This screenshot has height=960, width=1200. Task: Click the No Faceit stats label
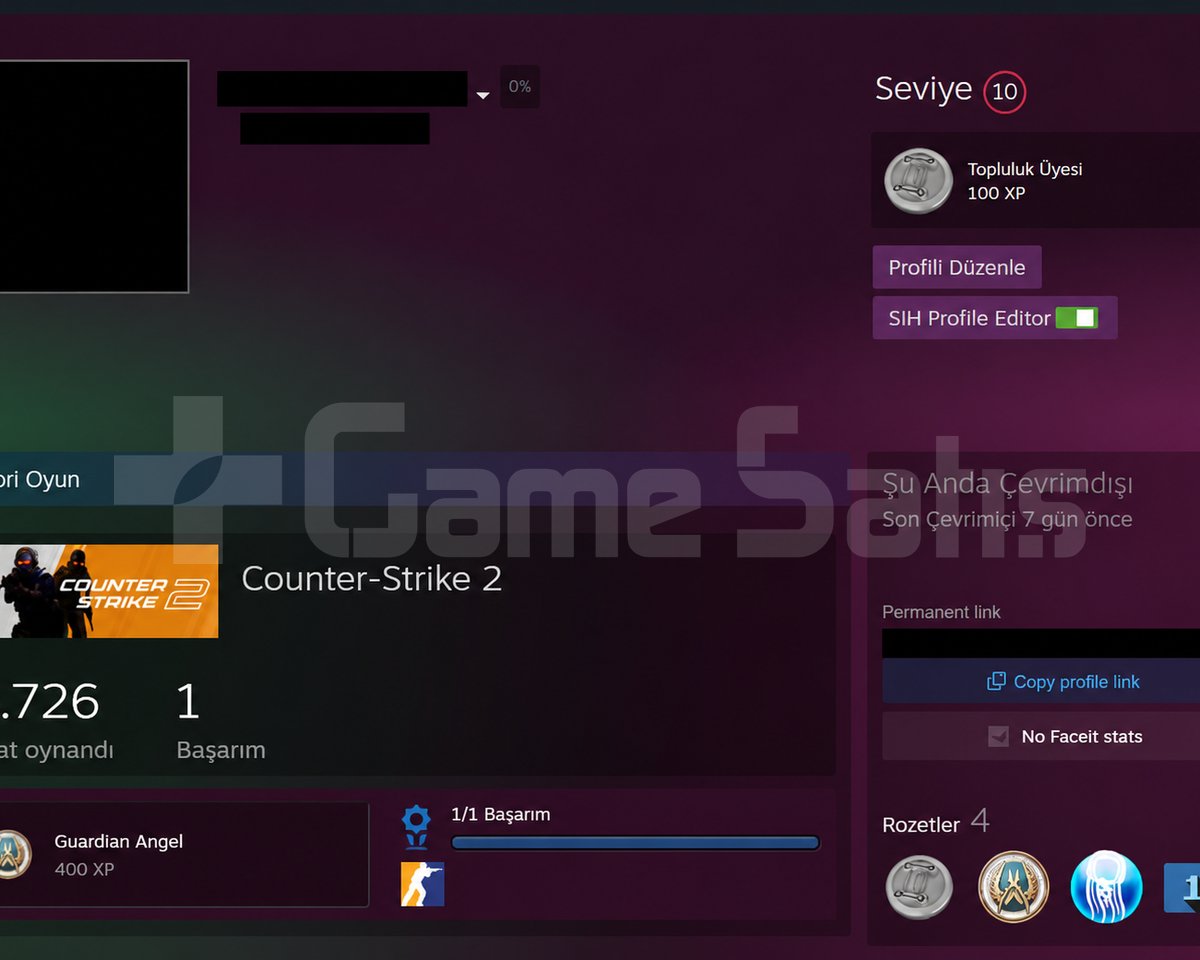pyautogui.click(x=1082, y=737)
